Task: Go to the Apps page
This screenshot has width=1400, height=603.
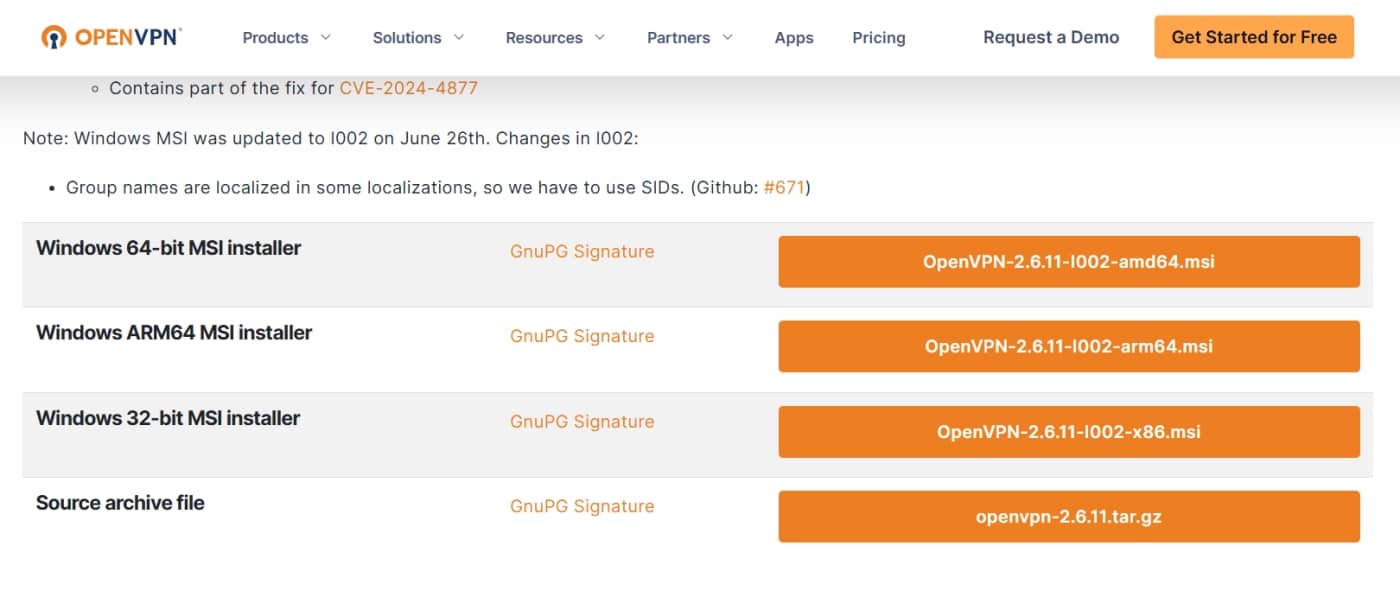Action: pyautogui.click(x=794, y=38)
